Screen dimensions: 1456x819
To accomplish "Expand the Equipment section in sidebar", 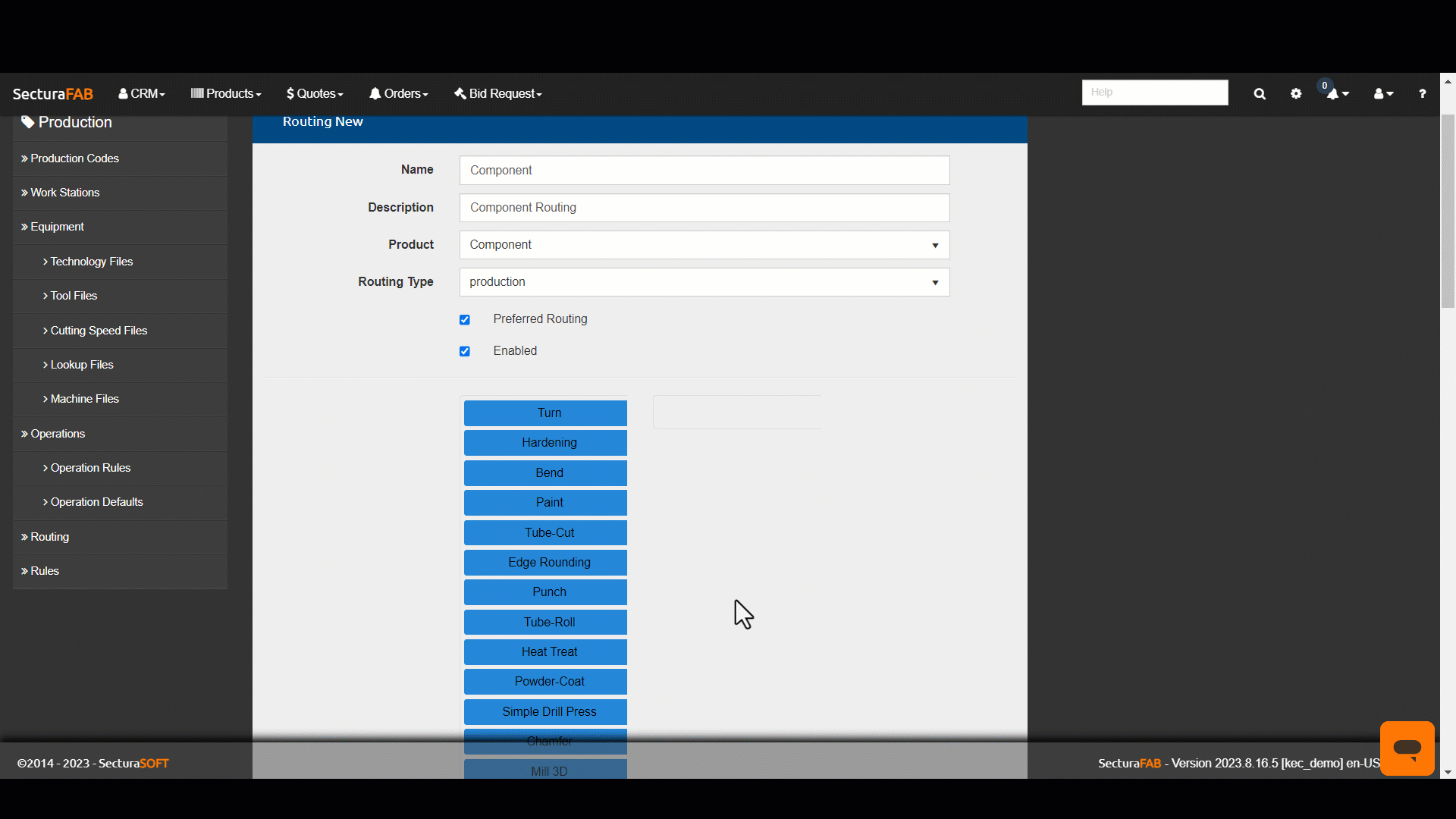I will pyautogui.click(x=57, y=226).
